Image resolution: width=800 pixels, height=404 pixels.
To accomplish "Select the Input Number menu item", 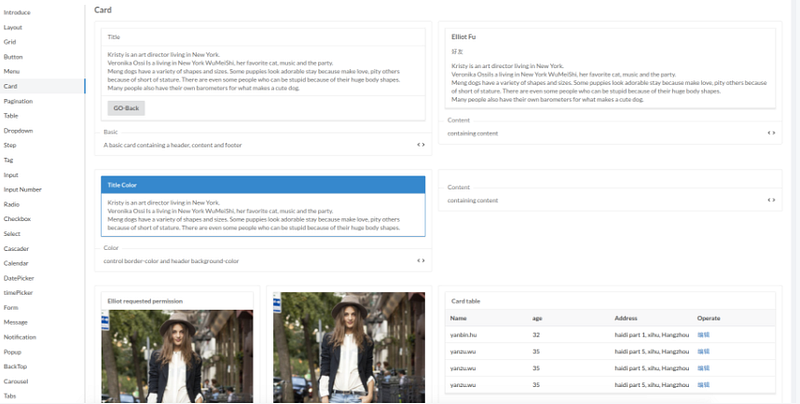I will point(22,189).
